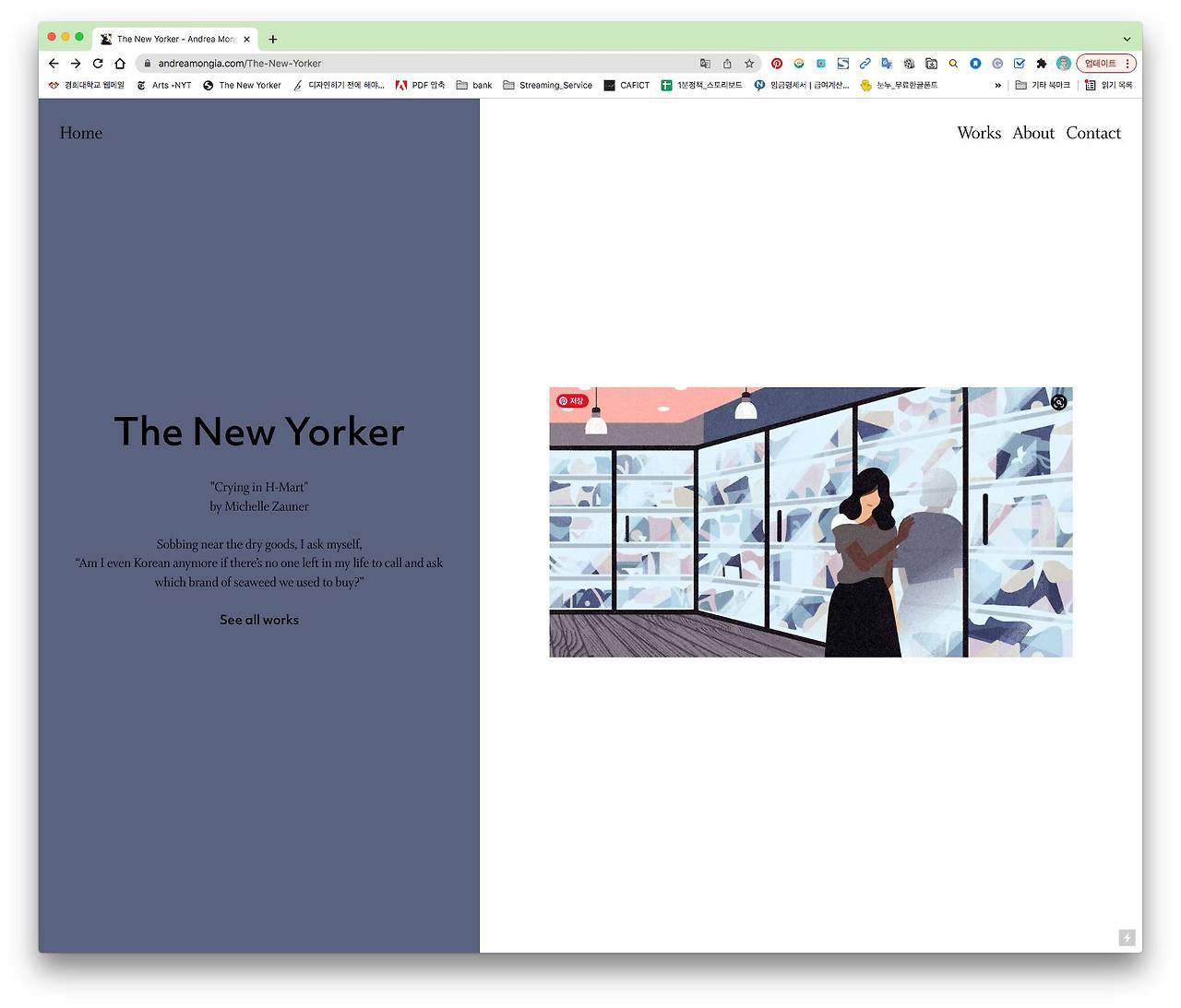The height and width of the screenshot is (1008, 1181).
Task: Go forward to the next page
Action: click(x=76, y=64)
